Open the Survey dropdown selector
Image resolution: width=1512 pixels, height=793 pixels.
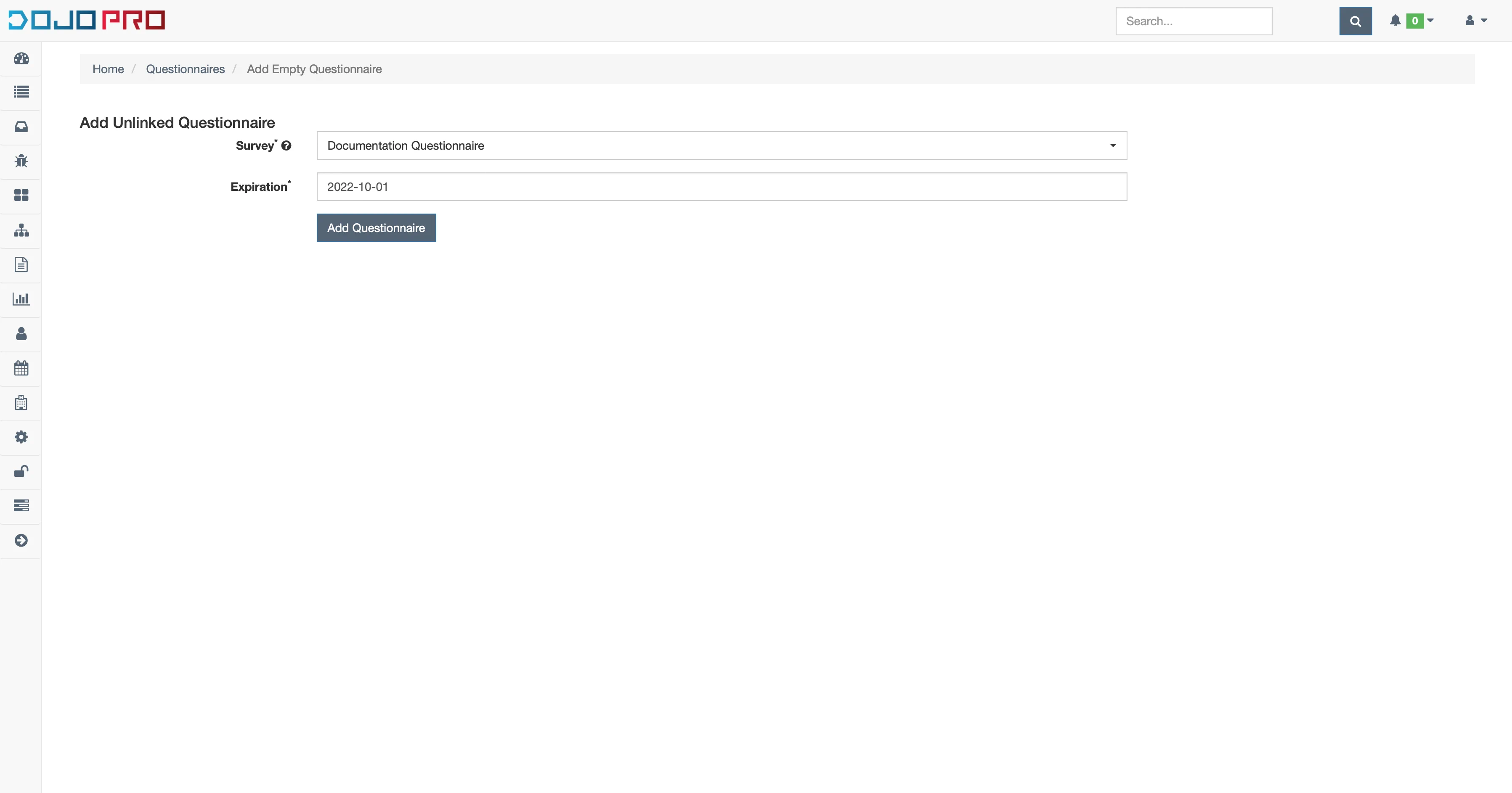(x=722, y=145)
